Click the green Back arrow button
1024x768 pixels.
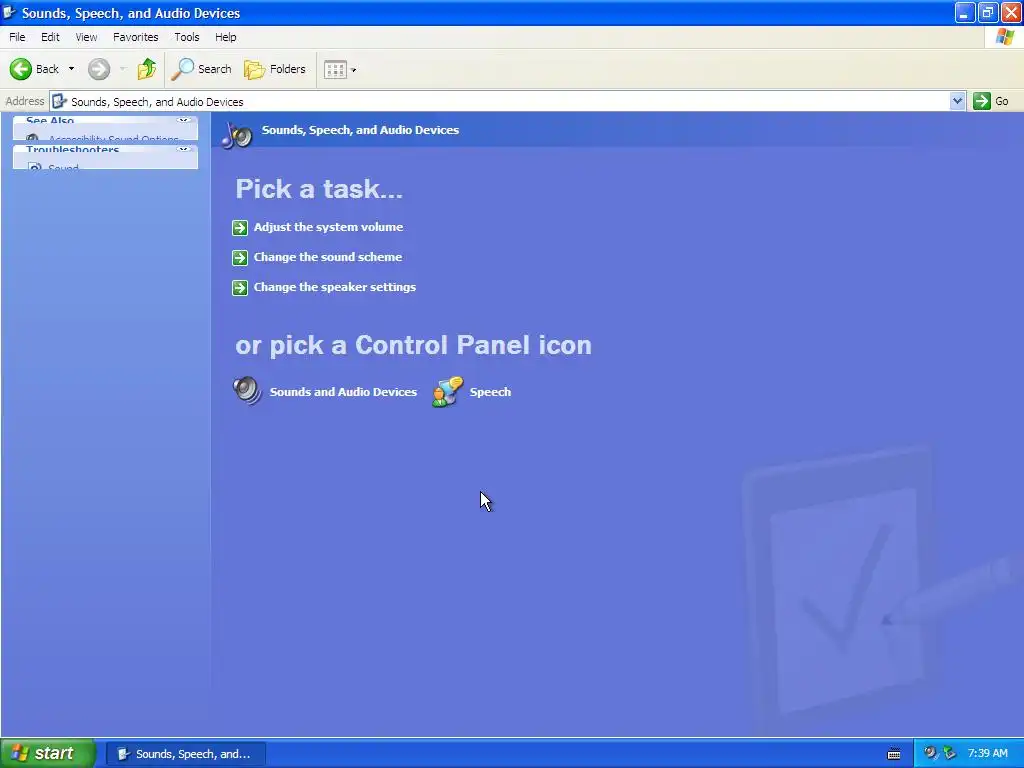click(21, 69)
